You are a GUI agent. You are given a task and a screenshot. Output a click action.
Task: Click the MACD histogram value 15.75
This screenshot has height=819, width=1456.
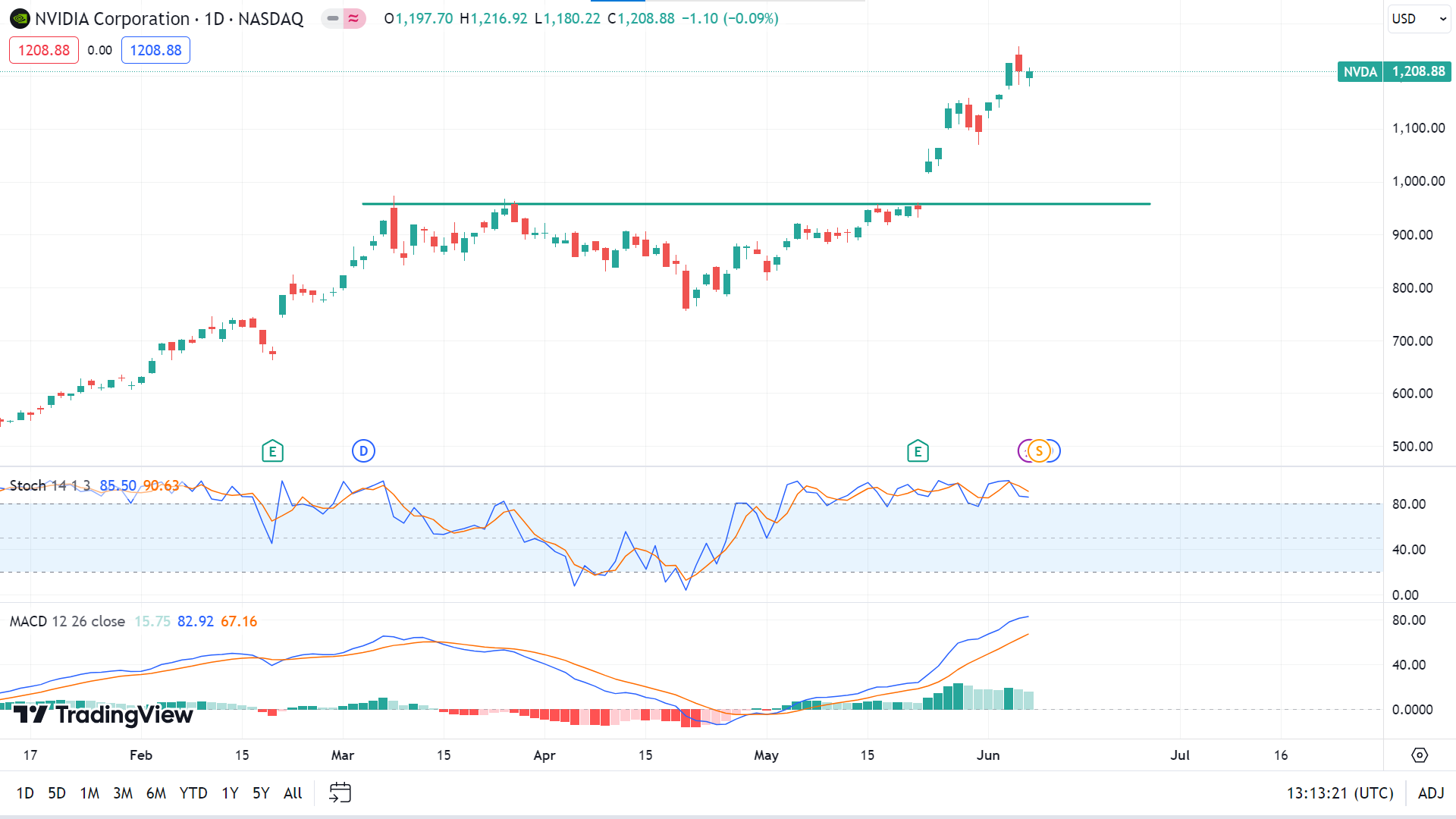click(152, 621)
